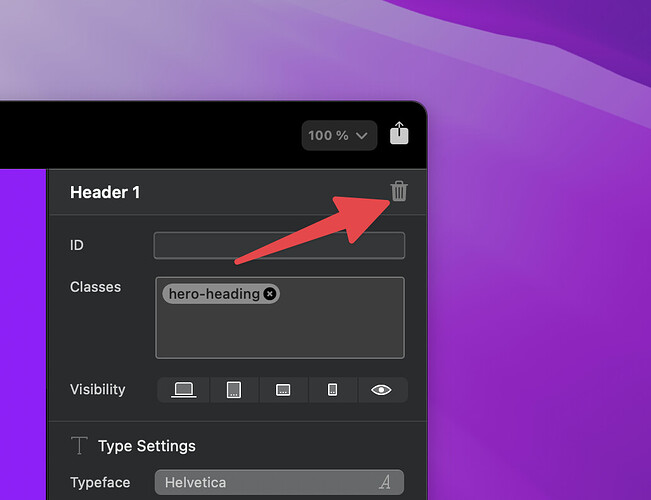The width and height of the screenshot is (651, 500).
Task: Toggle desktop device visibility
Action: (183, 389)
